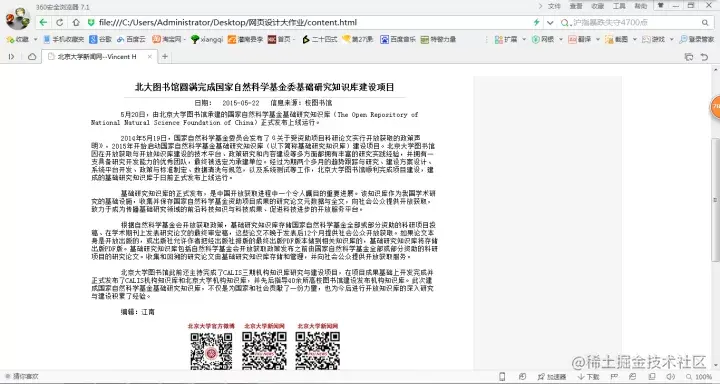Screen dimensions: 720x384
Task: Open a new tab with plus button
Action: pyautogui.click(x=165, y=56)
